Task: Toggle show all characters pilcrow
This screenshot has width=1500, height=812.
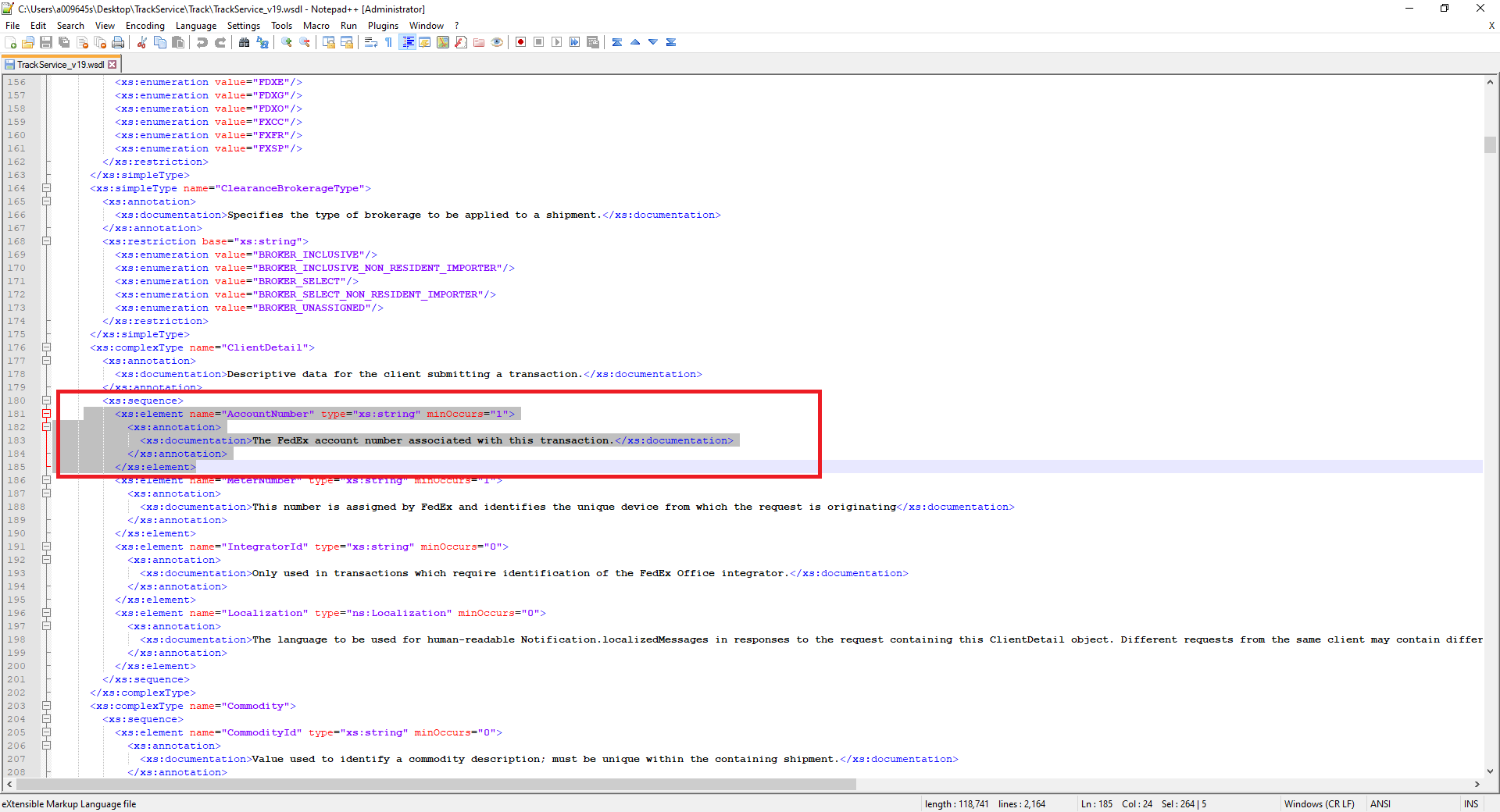Action: (x=389, y=42)
